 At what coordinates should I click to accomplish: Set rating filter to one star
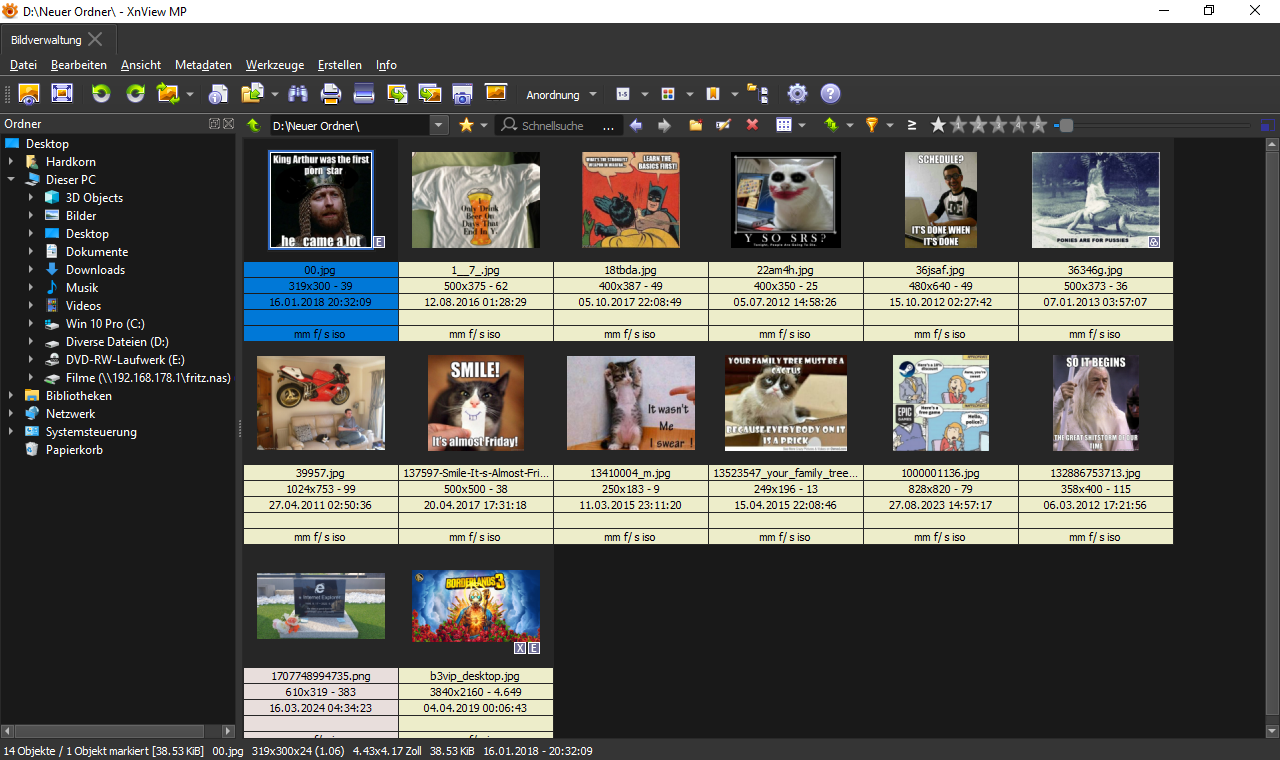pyautogui.click(x=958, y=125)
